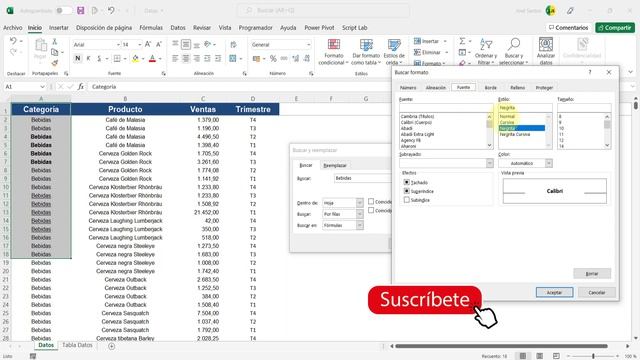Toggle the Superíndice checkbox
Viewport: 640px width, 360px height.
click(x=407, y=191)
